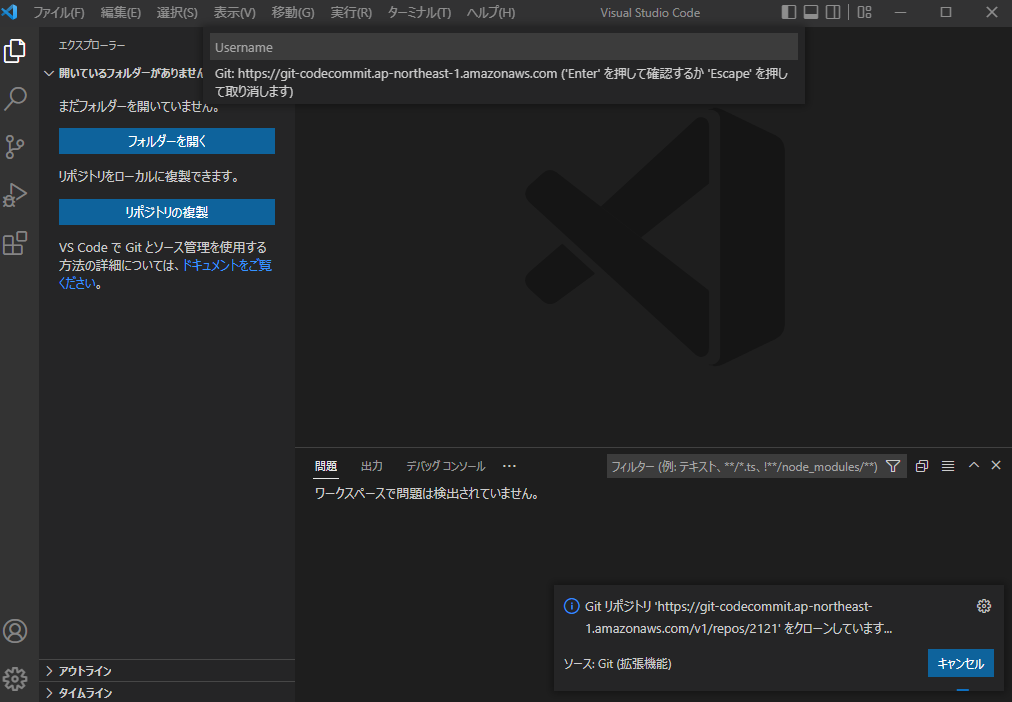This screenshot has width=1012, height=702.
Task: Click the フォルダーを開く button
Action: (x=167, y=141)
